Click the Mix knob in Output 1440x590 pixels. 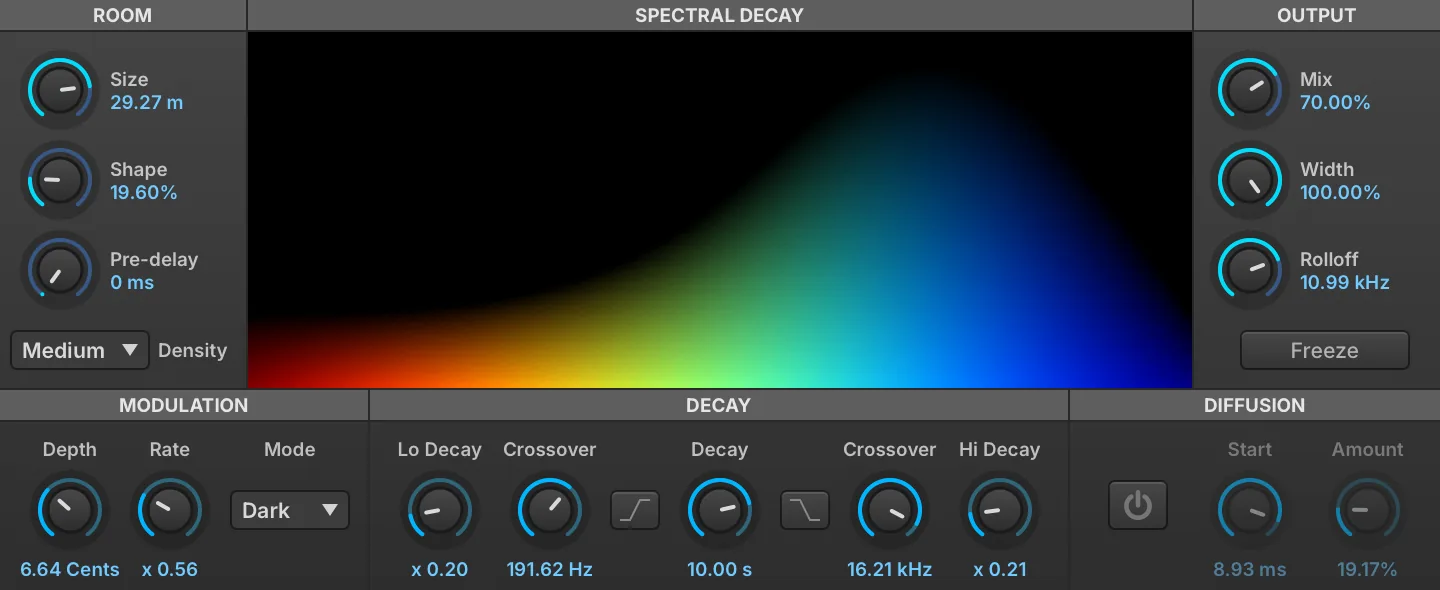pos(1249,90)
